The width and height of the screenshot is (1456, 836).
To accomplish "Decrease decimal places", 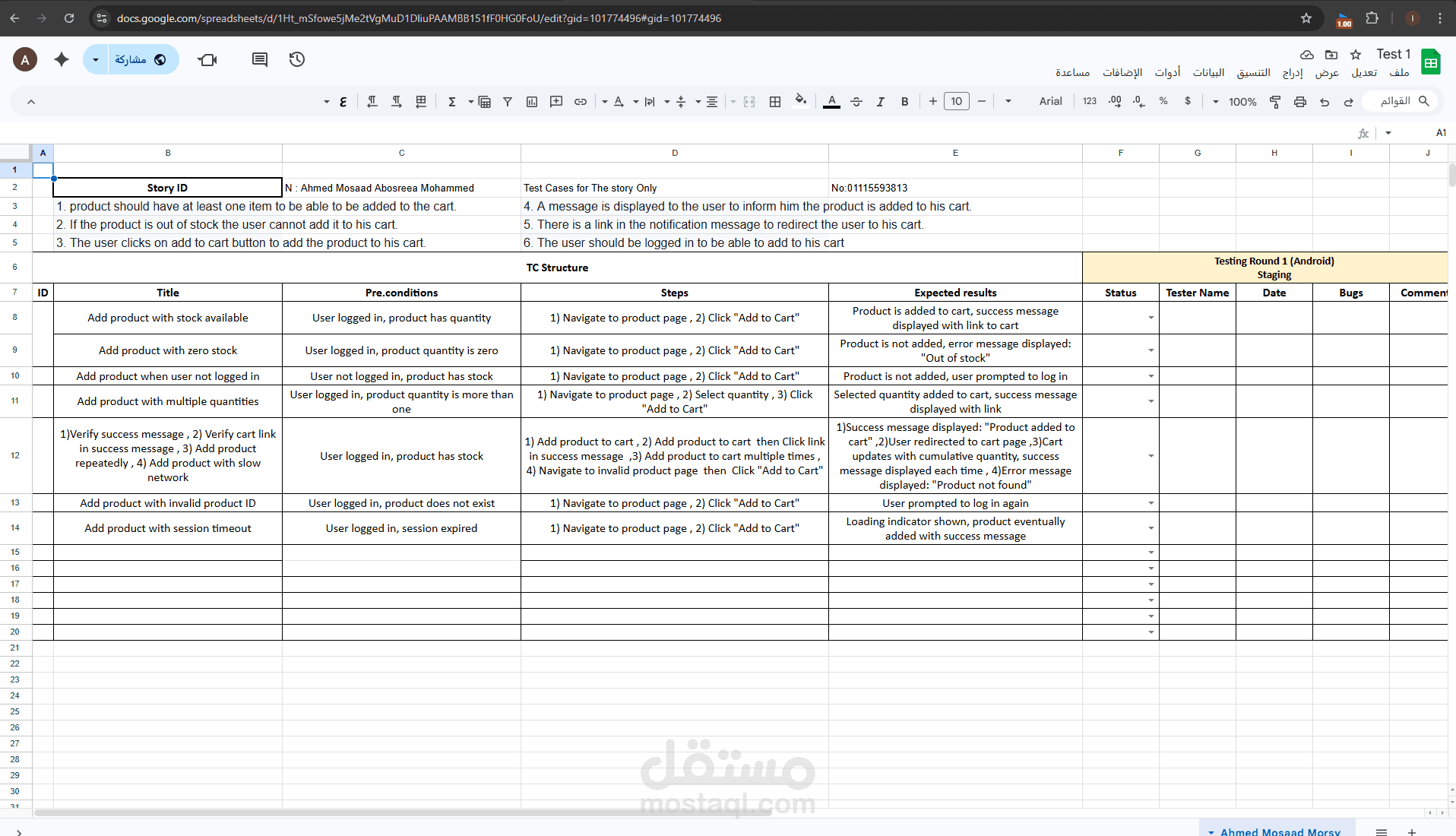I will click(x=1138, y=101).
